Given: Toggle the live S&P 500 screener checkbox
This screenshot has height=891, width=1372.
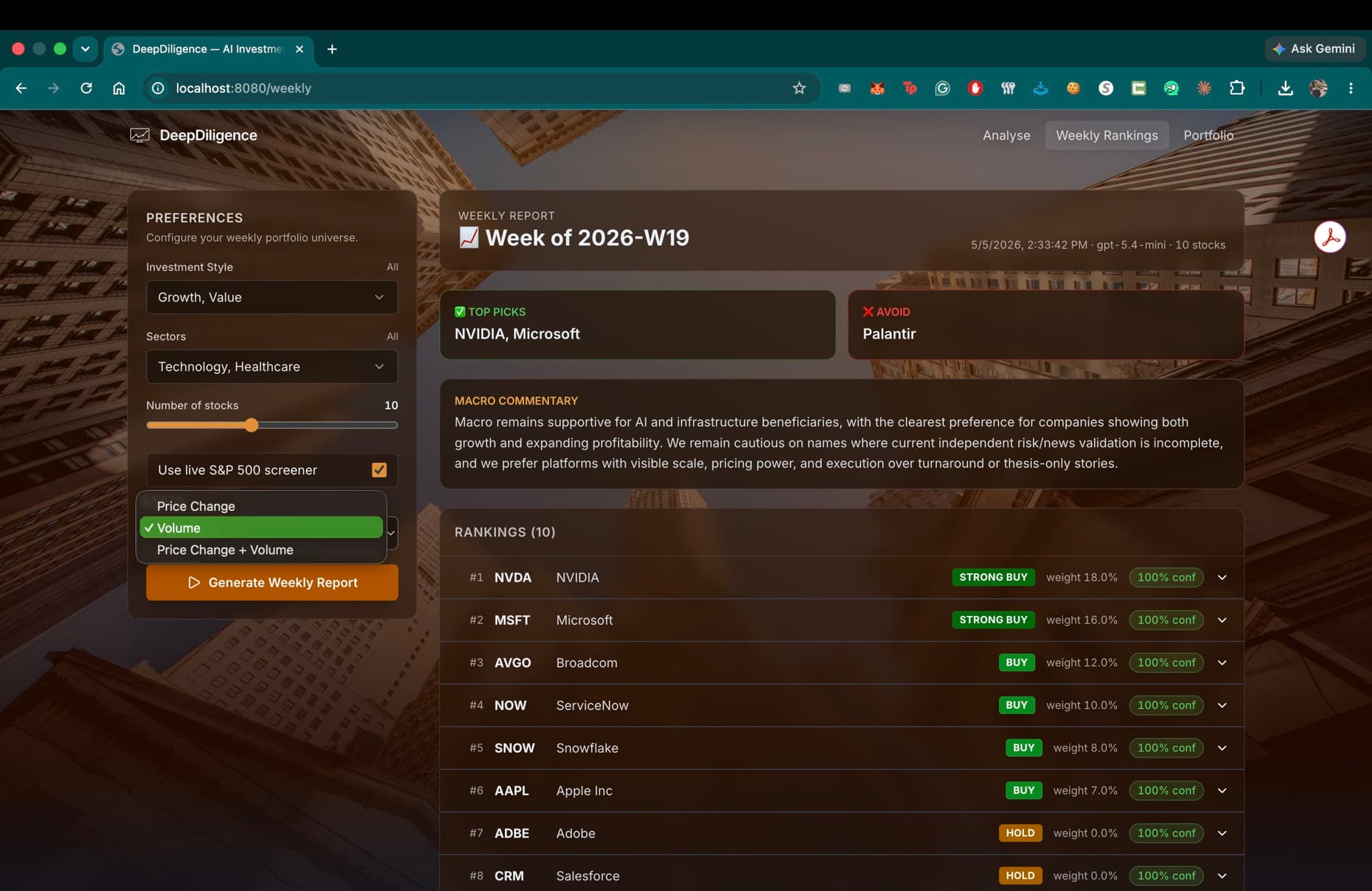Looking at the screenshot, I should [379, 469].
